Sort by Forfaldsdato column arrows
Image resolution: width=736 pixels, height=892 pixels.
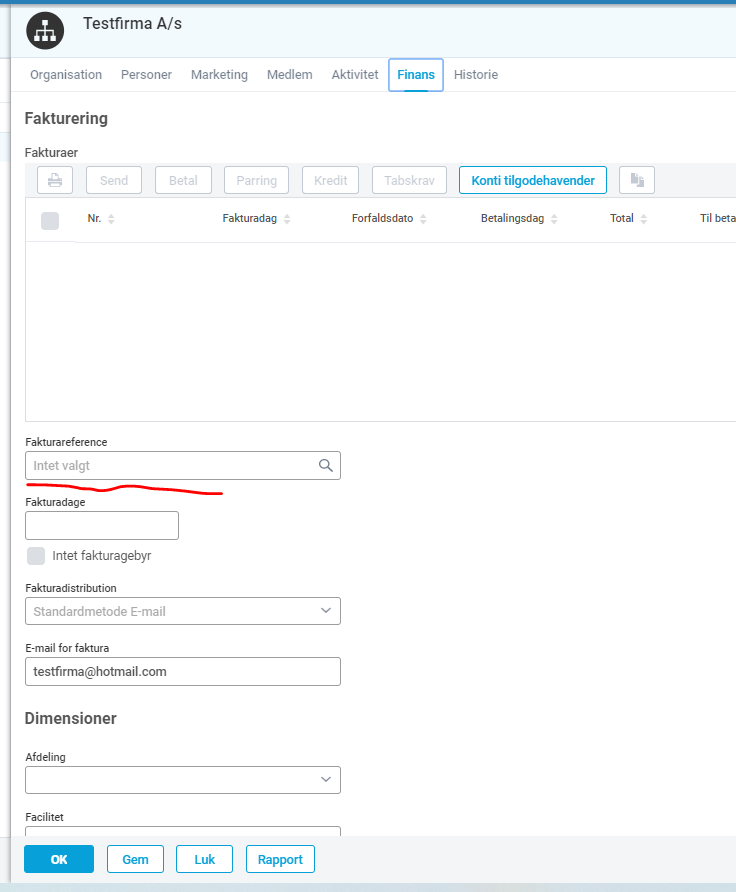pos(423,219)
